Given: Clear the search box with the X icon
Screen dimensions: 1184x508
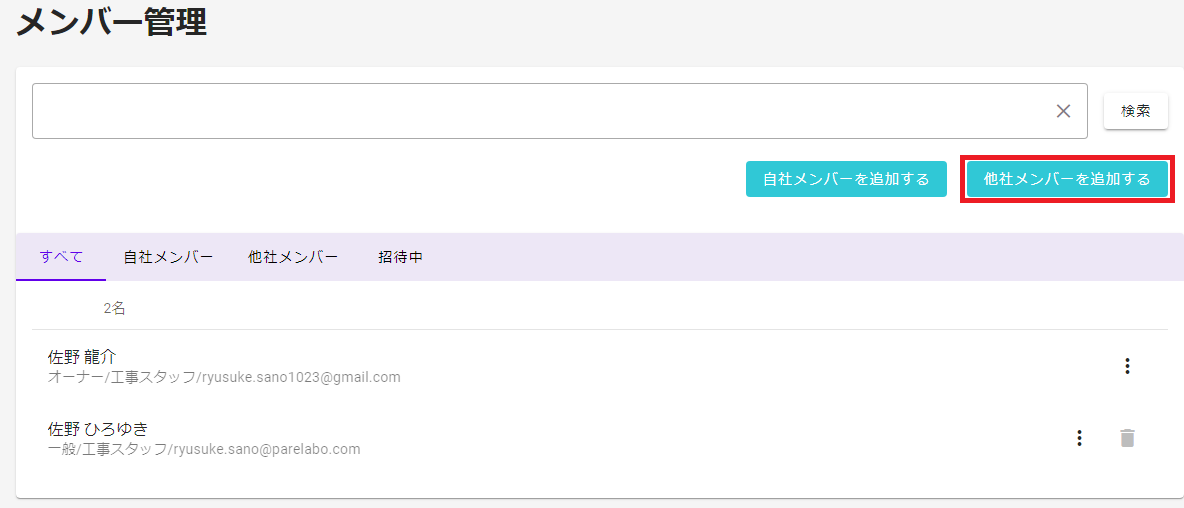Looking at the screenshot, I should 1063,111.
